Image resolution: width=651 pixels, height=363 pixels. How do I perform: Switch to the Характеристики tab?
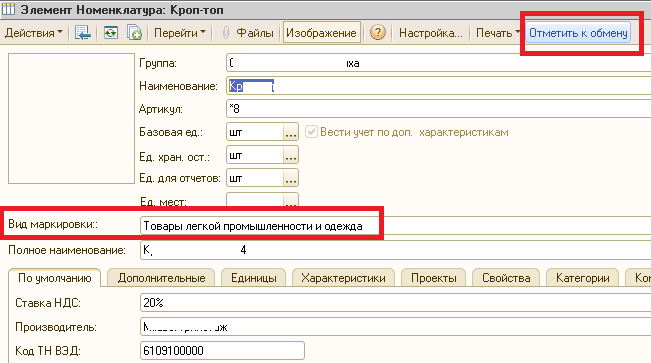coord(343,278)
